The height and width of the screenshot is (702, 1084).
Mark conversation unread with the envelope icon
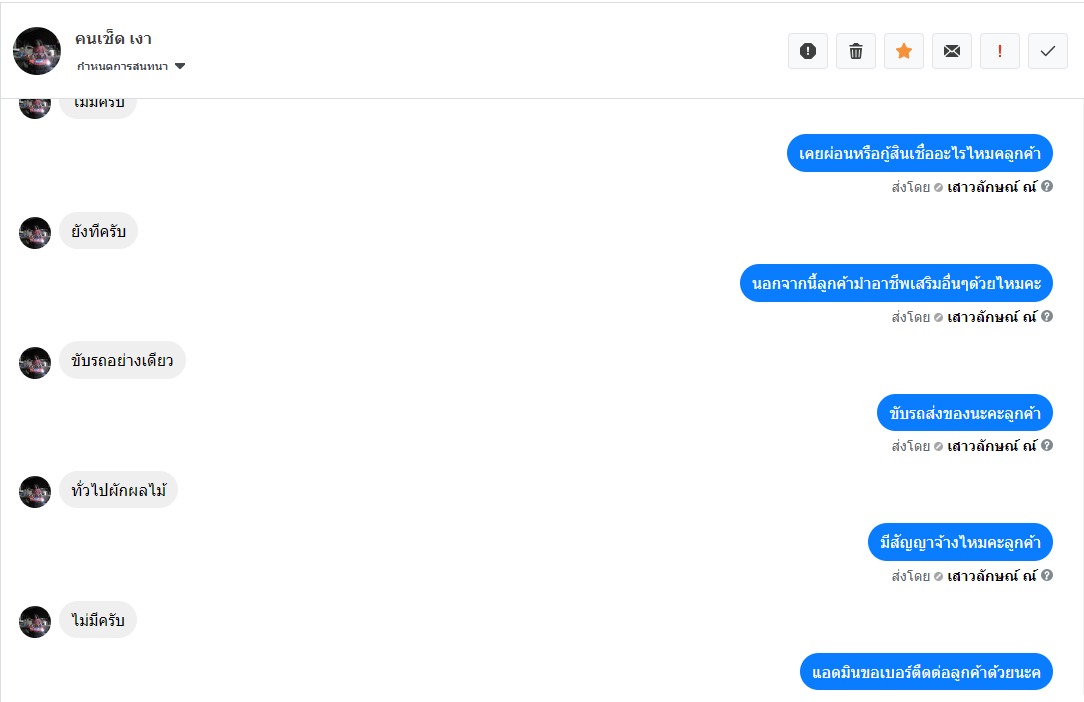click(x=952, y=51)
